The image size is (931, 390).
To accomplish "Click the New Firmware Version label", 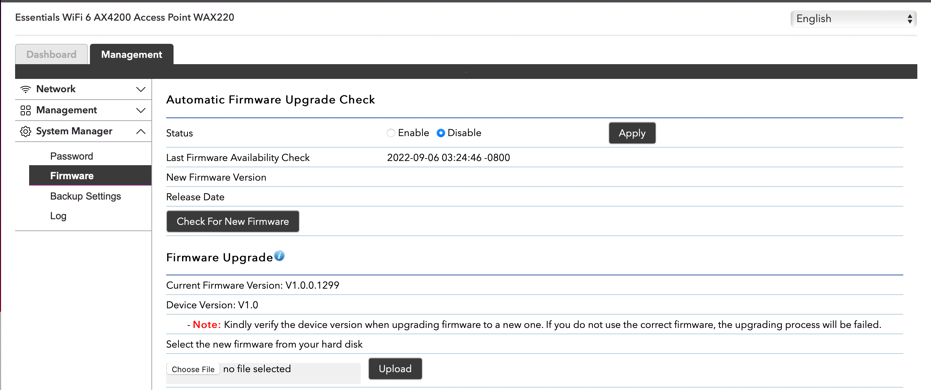I will pos(216,177).
